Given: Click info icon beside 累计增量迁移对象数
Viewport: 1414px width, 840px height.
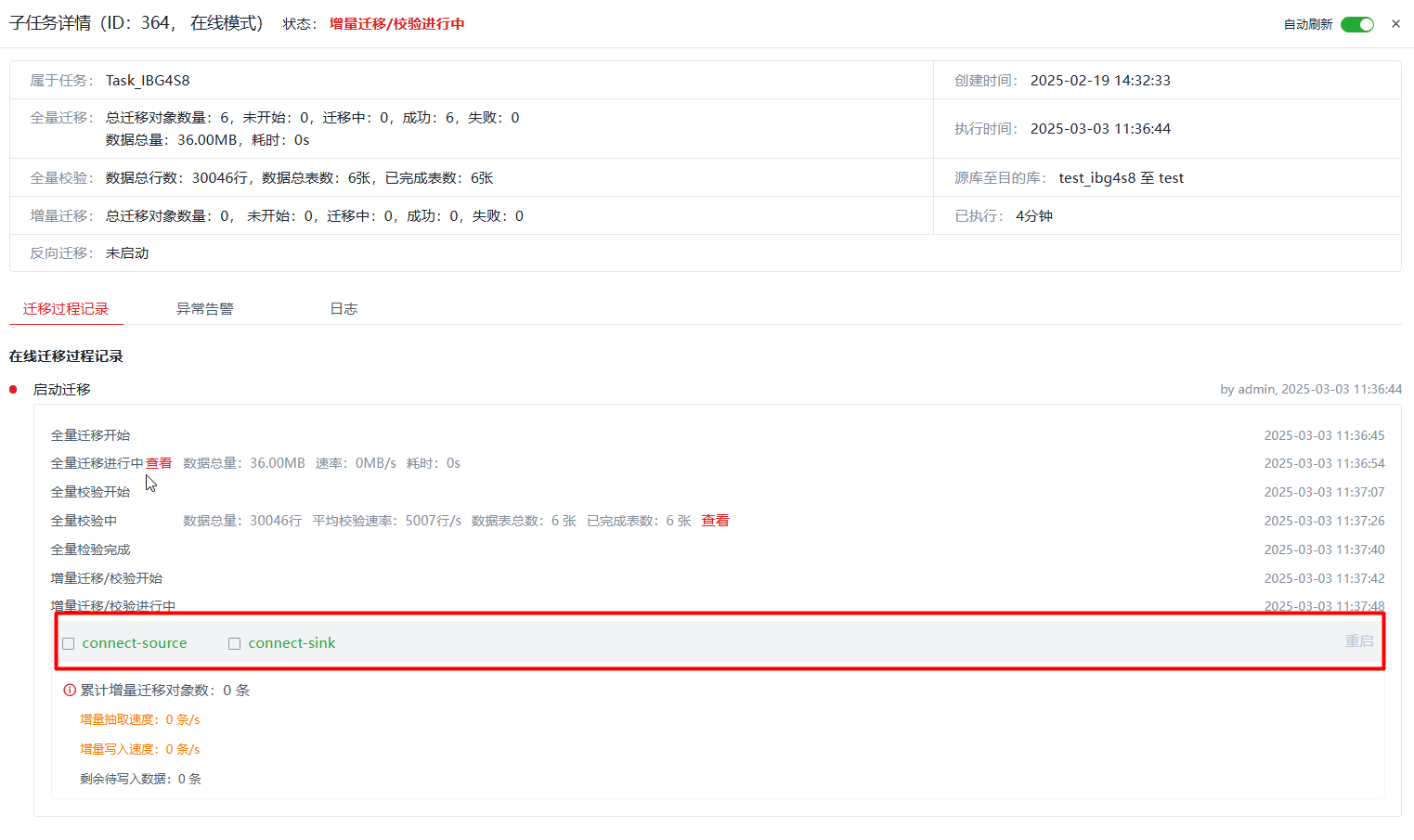Looking at the screenshot, I should click(x=70, y=691).
